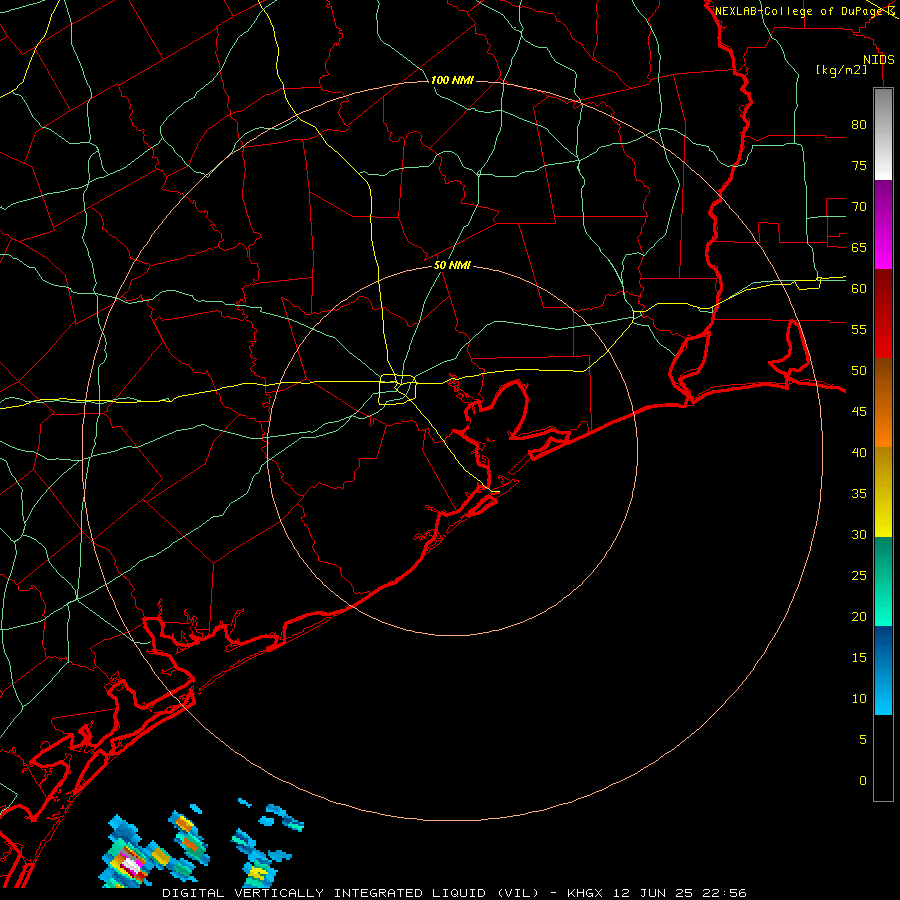
Task: Click the white-core storm cell with magenta edge
Action: click(x=131, y=863)
